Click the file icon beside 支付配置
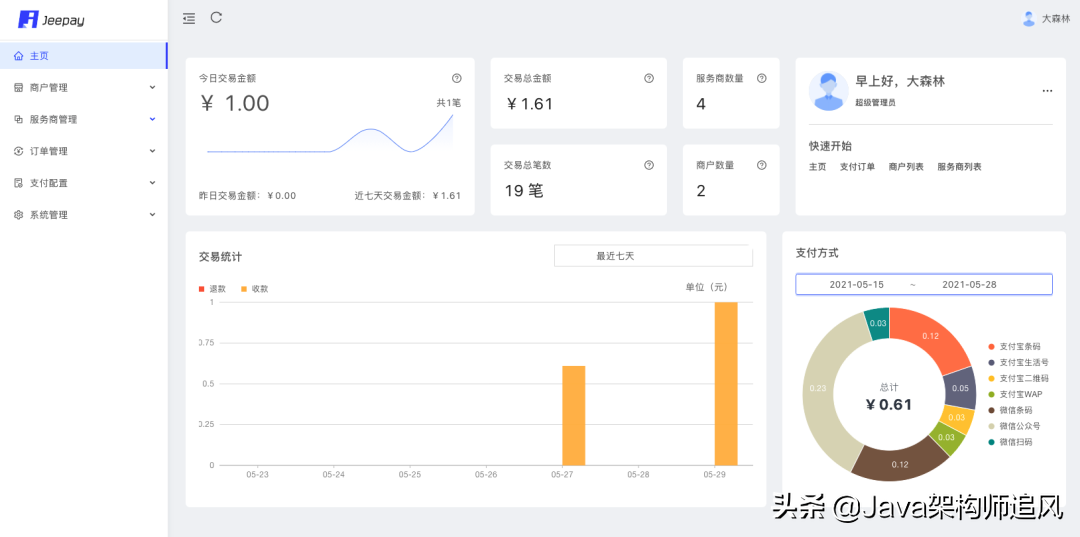The image size is (1080, 537). click(19, 183)
